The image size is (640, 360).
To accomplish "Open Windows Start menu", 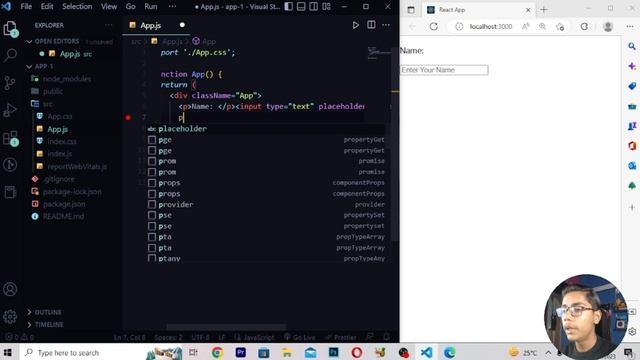I will pyautogui.click(x=8, y=352).
